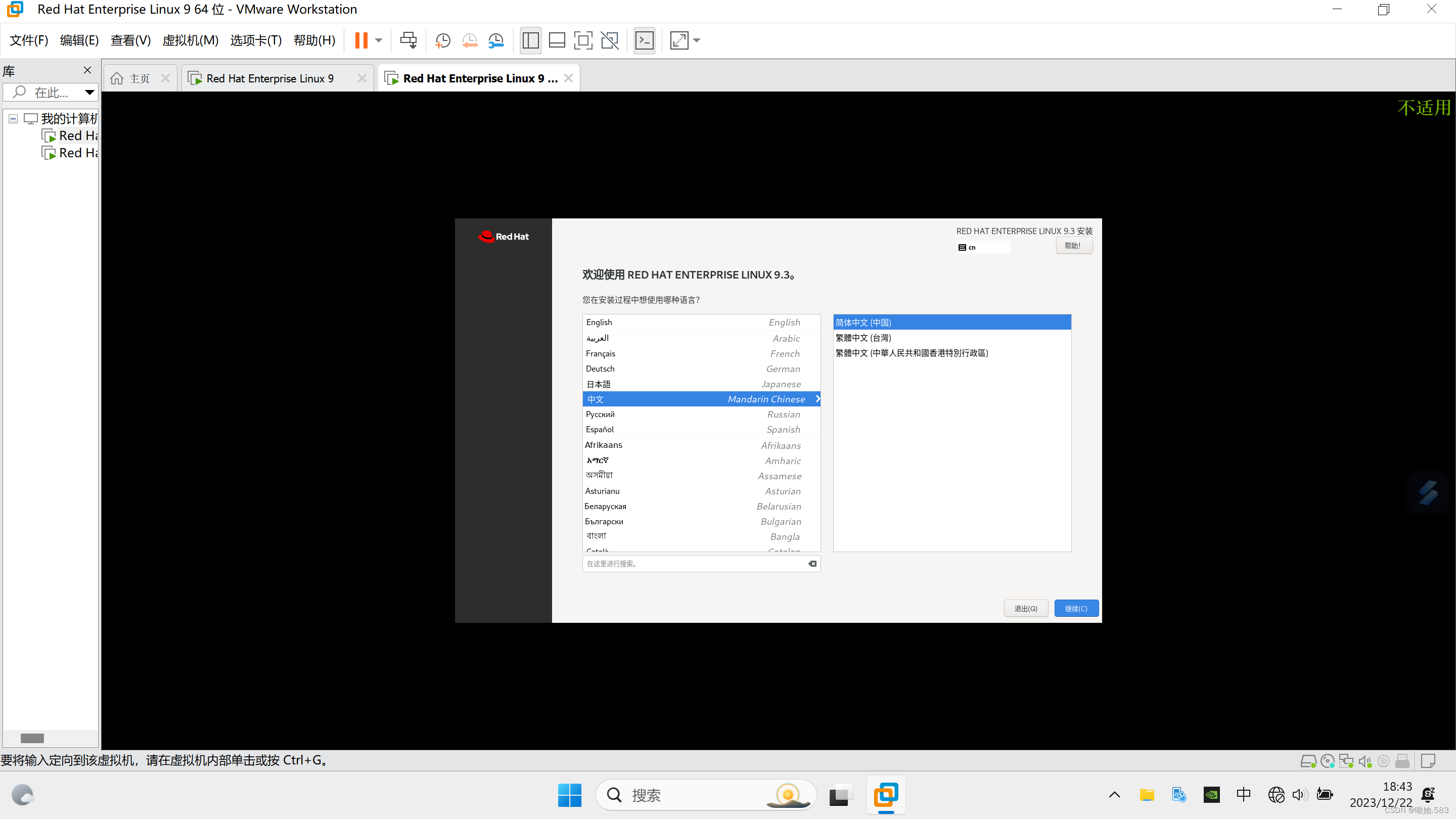Collapse the 我的计算机 tree node
1456x819 pixels.
pos(13,119)
